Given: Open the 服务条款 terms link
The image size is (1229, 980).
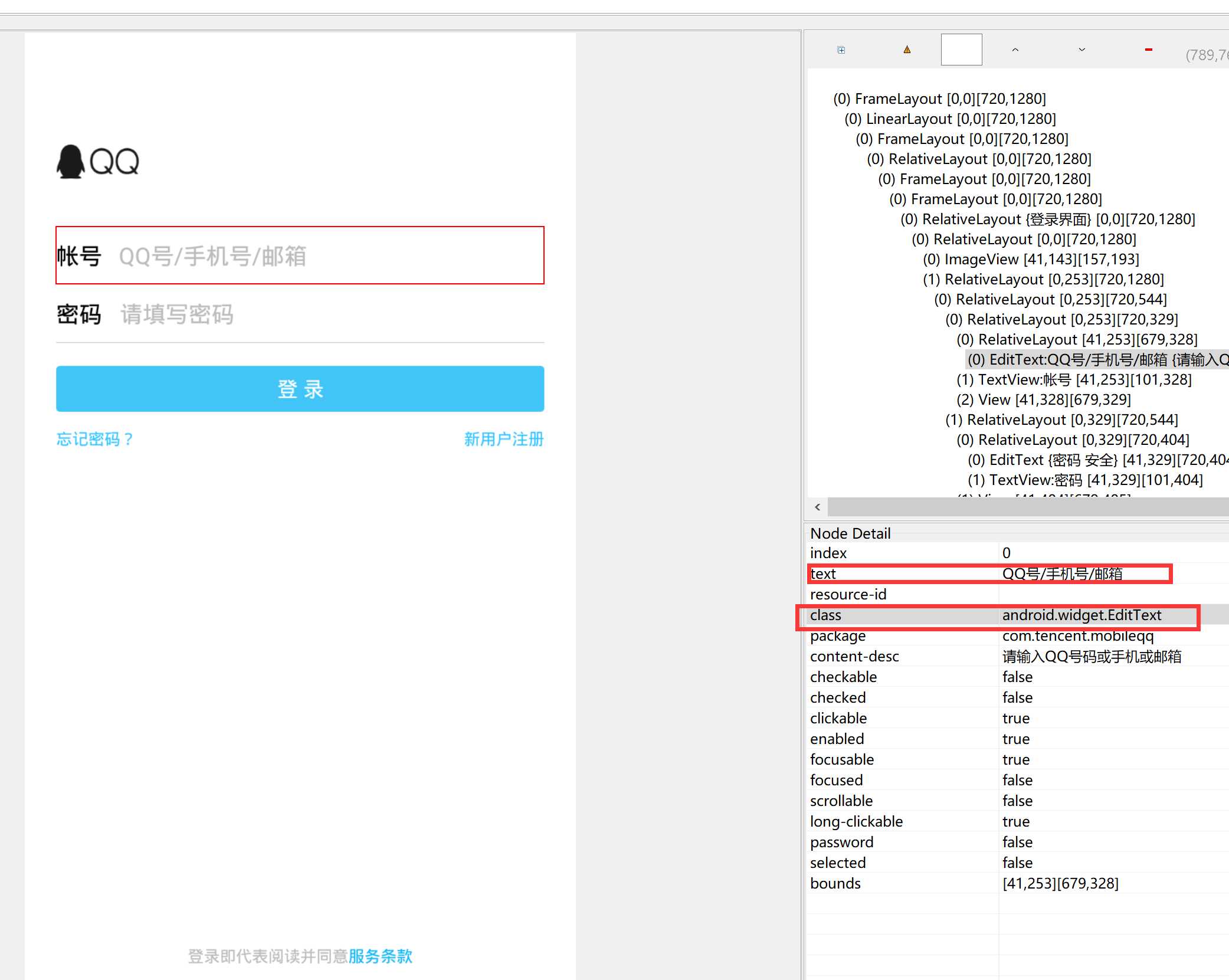Looking at the screenshot, I should coord(381,956).
